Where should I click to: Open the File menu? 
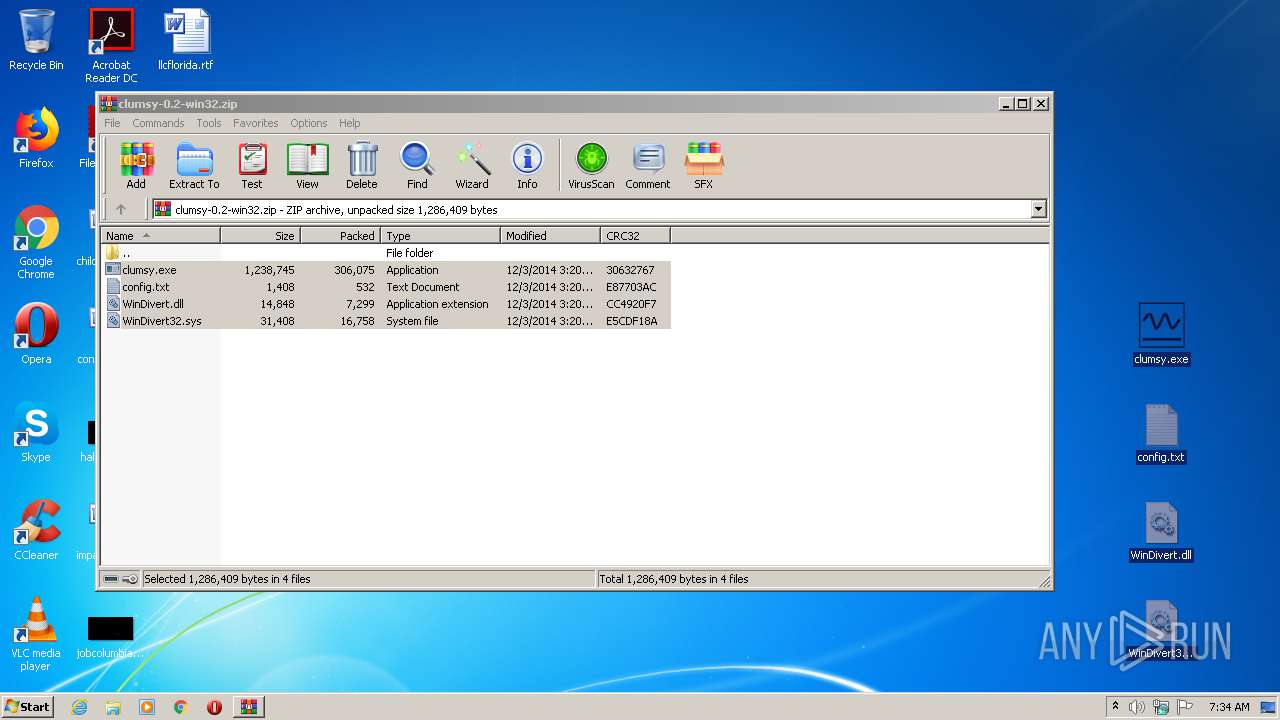click(x=112, y=123)
